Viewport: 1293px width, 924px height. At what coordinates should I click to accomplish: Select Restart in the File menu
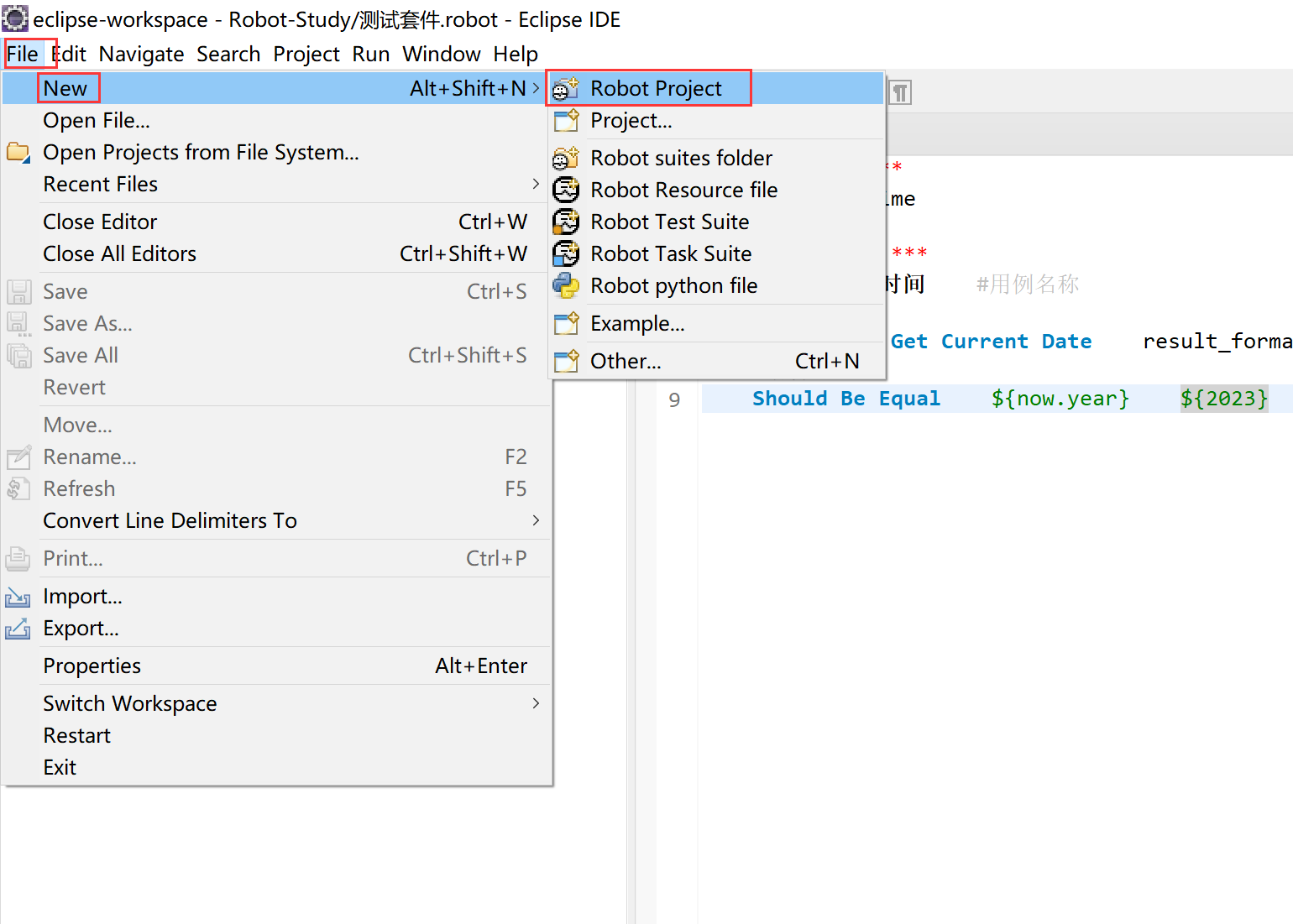275,735
